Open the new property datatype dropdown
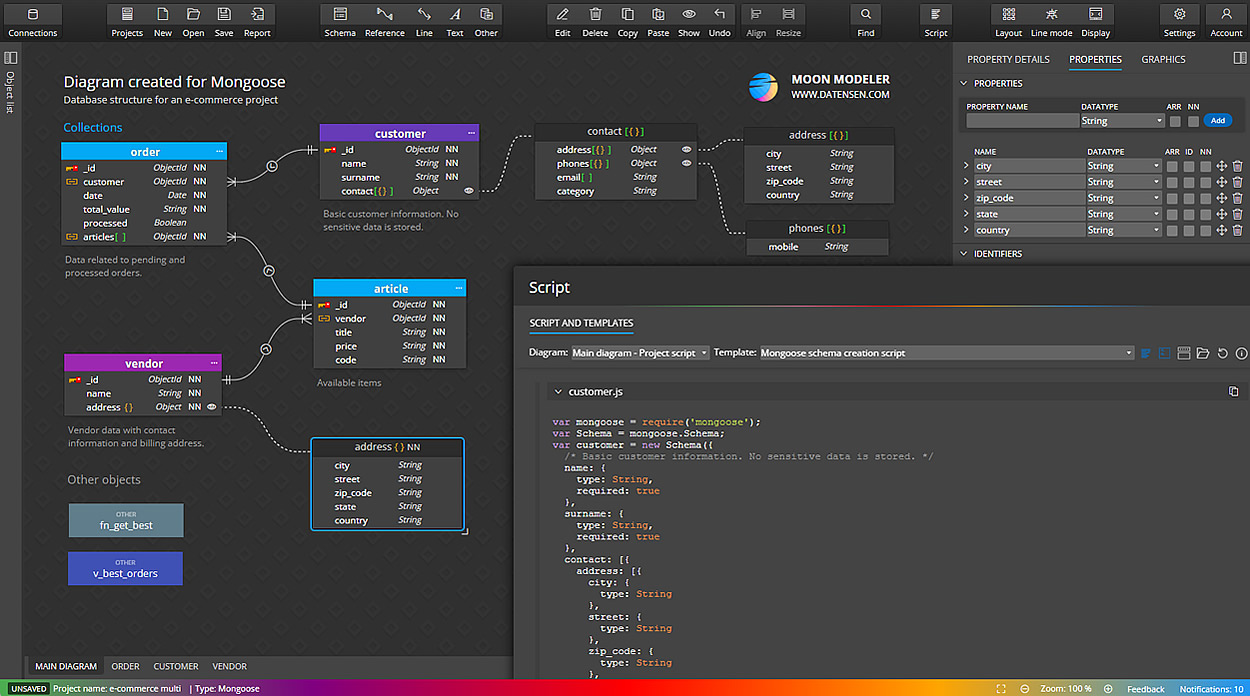 (1122, 121)
